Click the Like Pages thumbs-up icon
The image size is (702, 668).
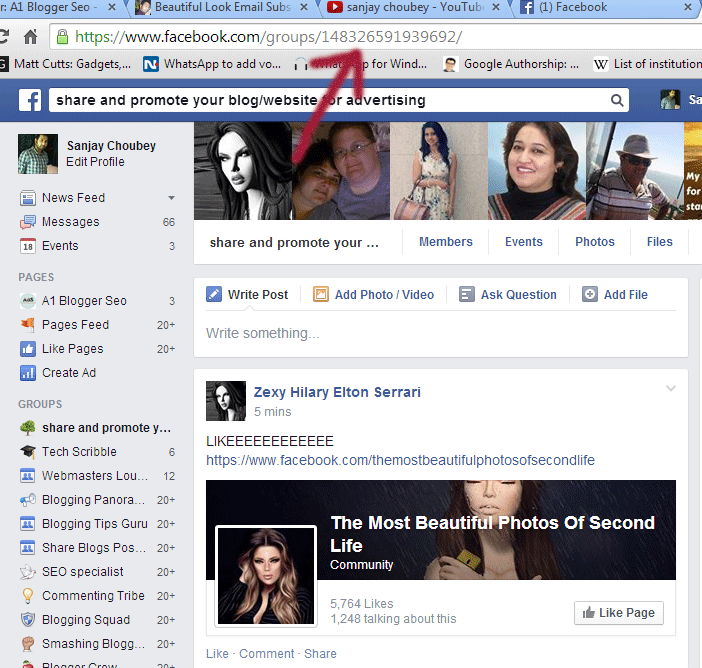point(28,349)
